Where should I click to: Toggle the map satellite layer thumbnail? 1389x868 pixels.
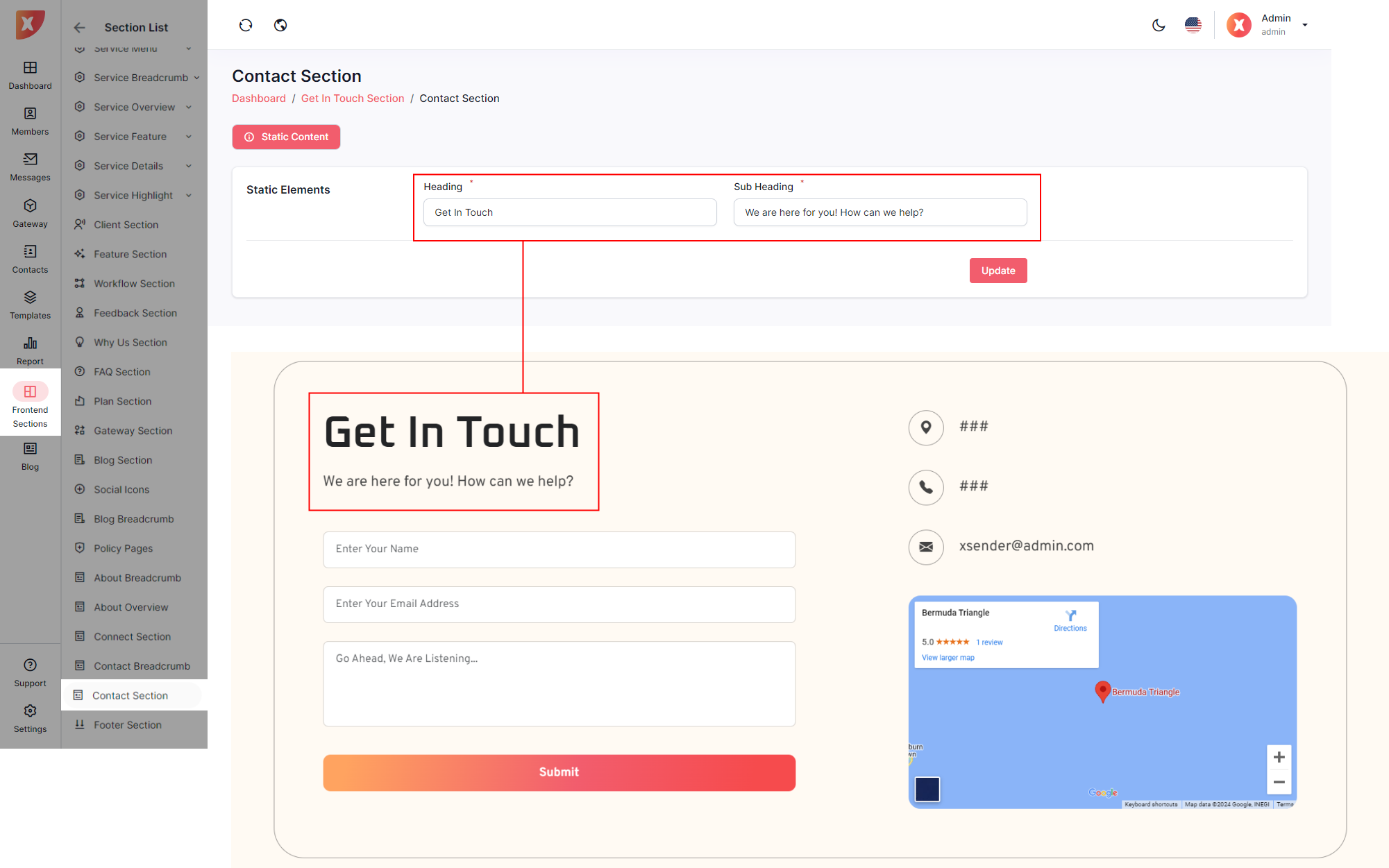point(927,789)
